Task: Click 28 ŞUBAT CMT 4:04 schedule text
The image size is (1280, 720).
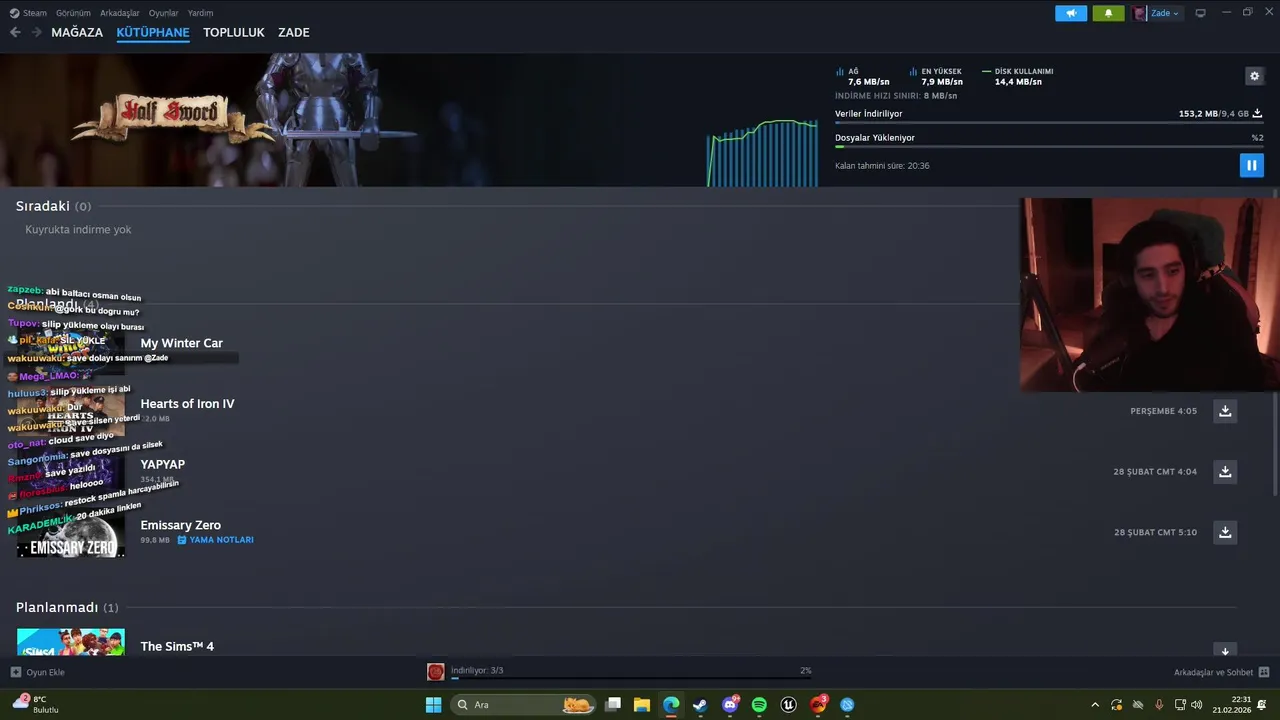Action: pyautogui.click(x=1155, y=471)
